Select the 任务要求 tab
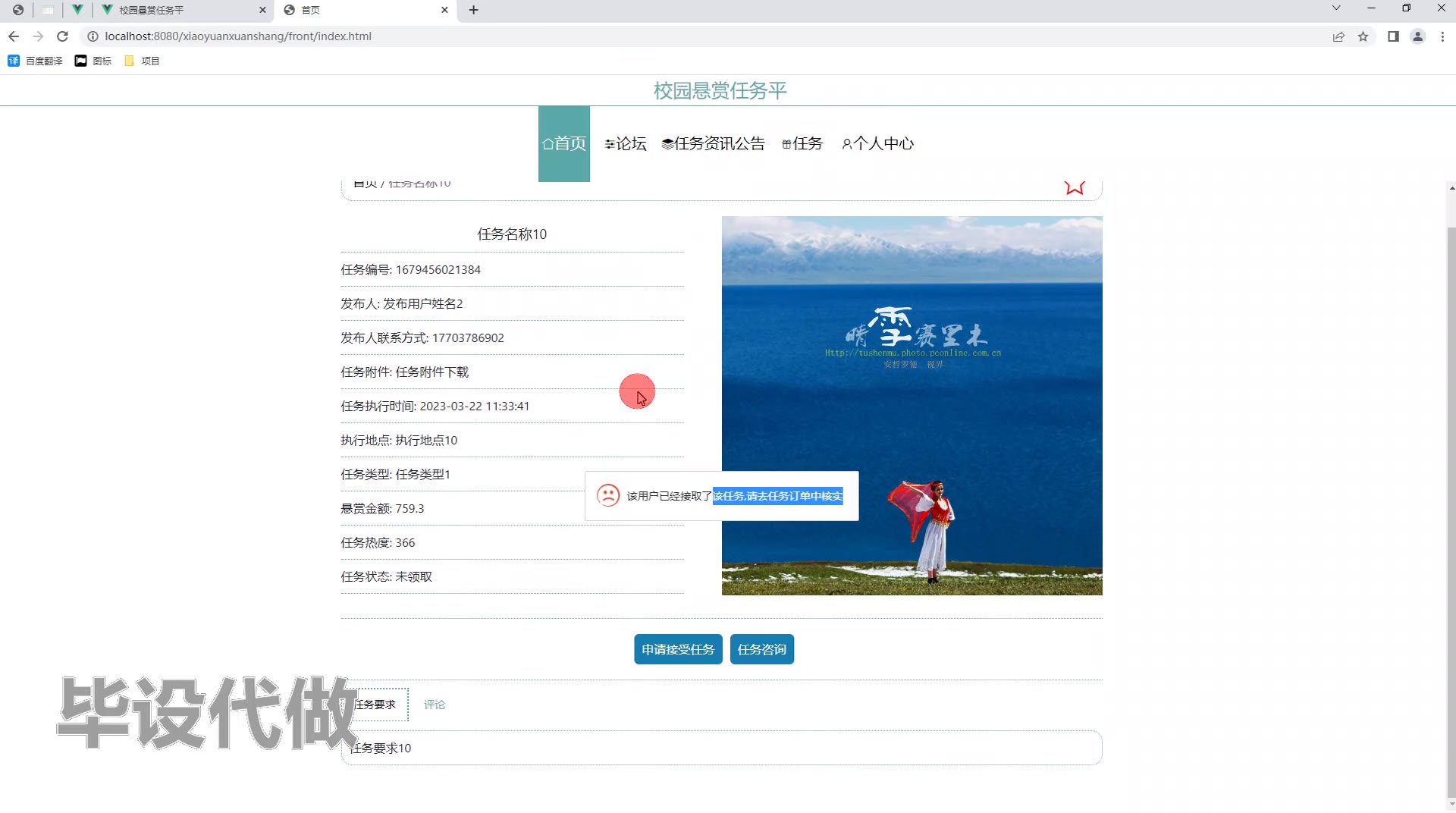Viewport: 1456px width, 813px height. tap(375, 705)
